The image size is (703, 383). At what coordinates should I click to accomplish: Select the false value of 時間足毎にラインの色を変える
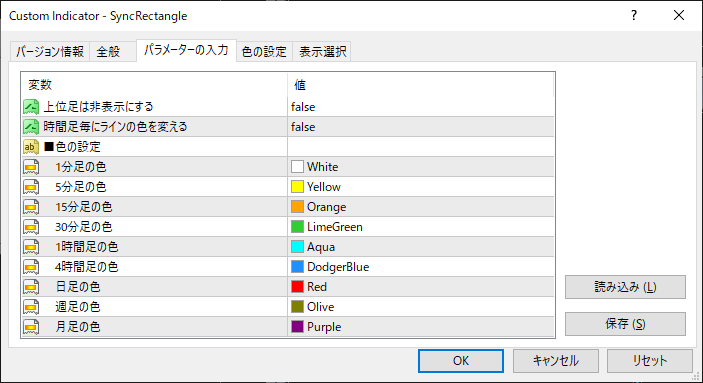point(303,127)
